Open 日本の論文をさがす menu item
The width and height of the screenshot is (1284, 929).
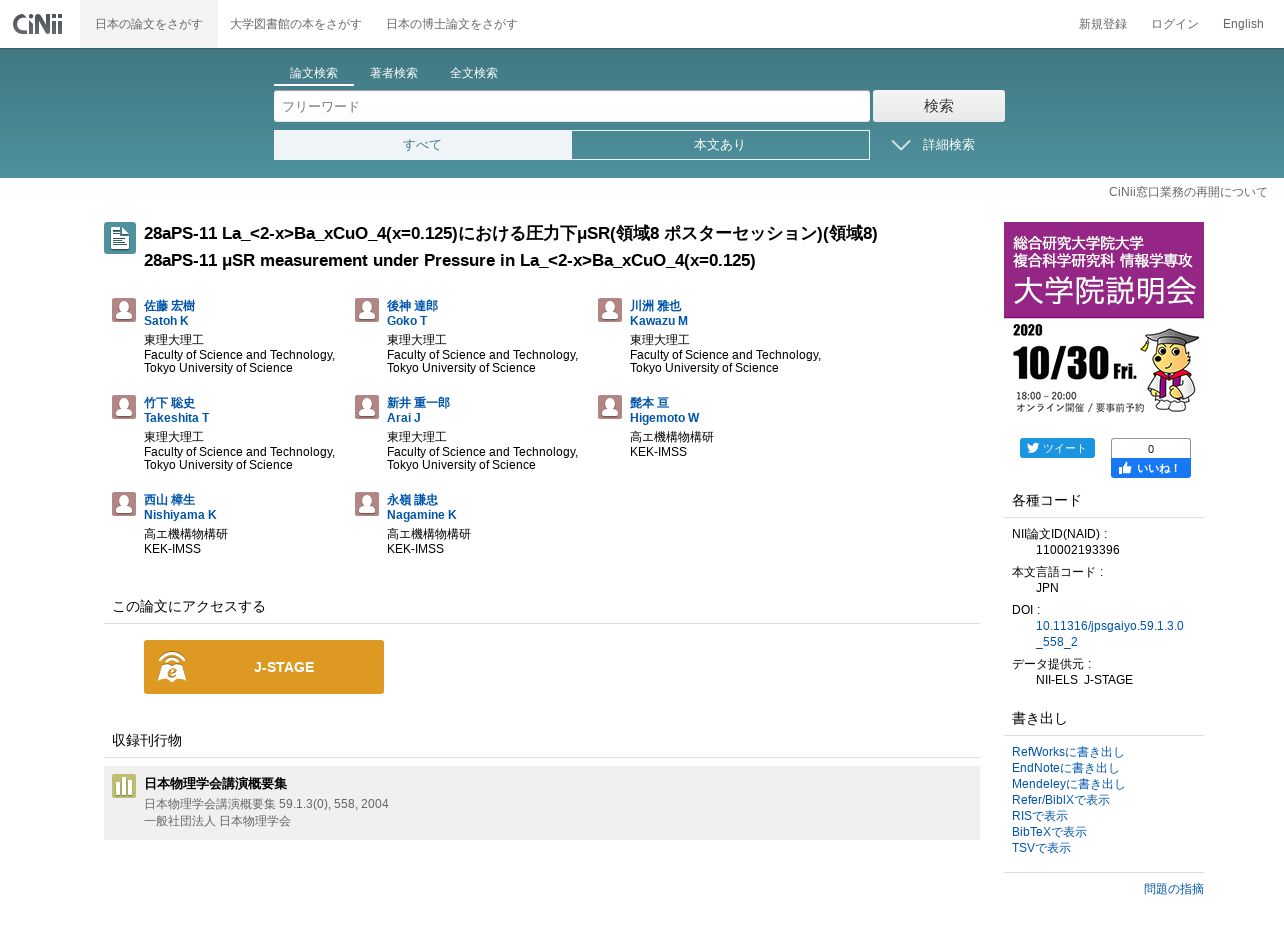[x=149, y=24]
